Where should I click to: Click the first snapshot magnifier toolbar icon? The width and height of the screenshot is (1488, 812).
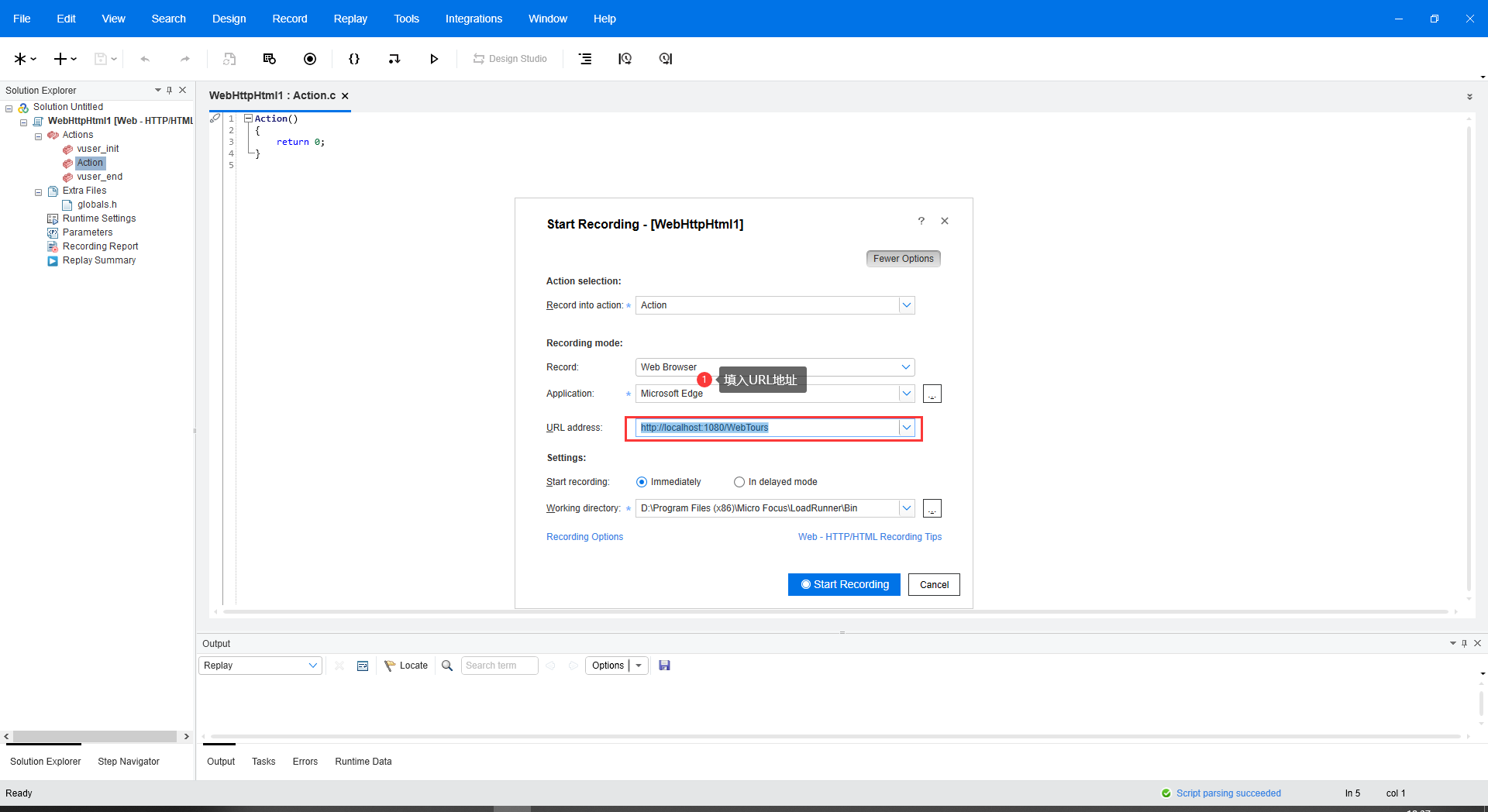(x=625, y=59)
